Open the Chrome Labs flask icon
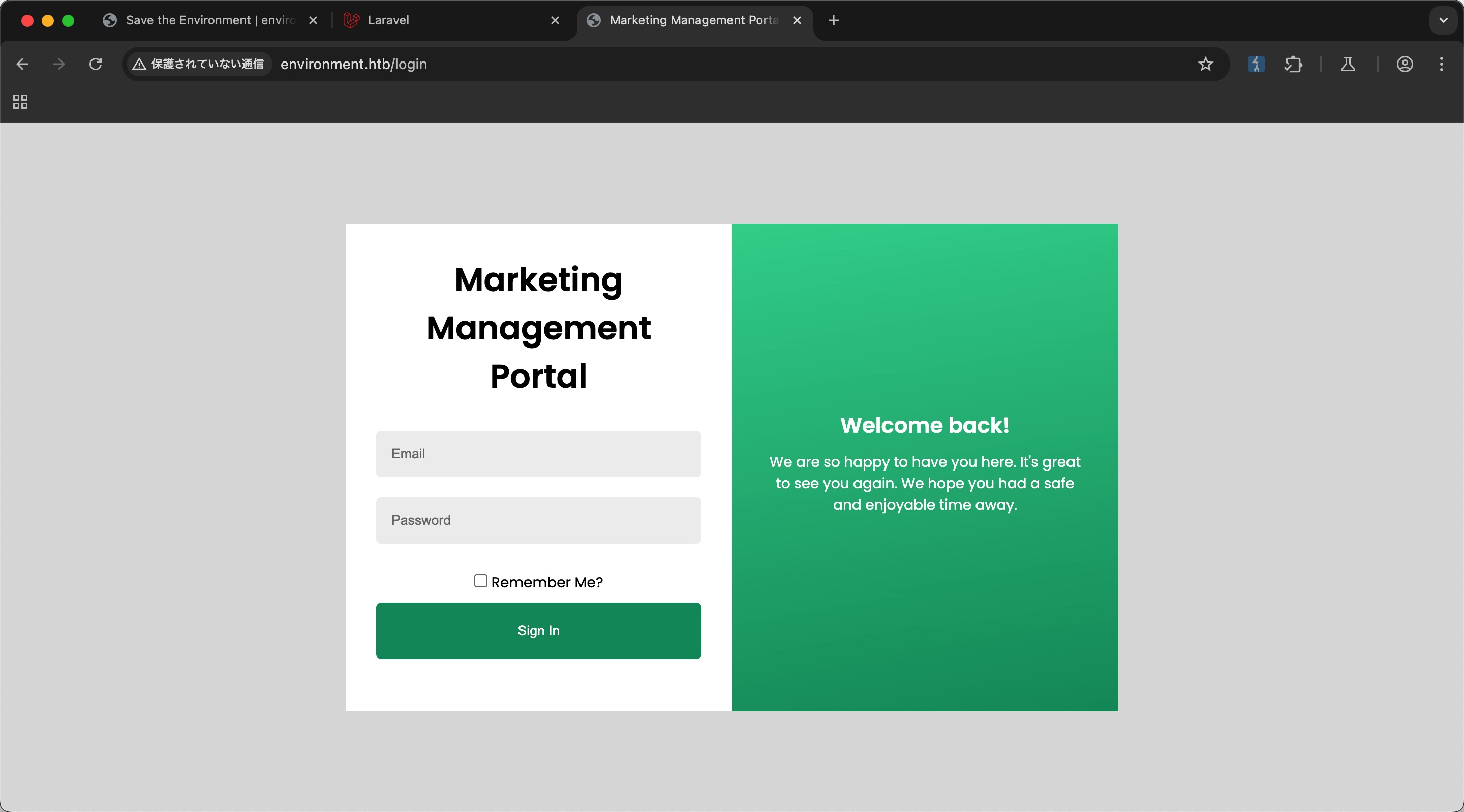 (x=1348, y=64)
